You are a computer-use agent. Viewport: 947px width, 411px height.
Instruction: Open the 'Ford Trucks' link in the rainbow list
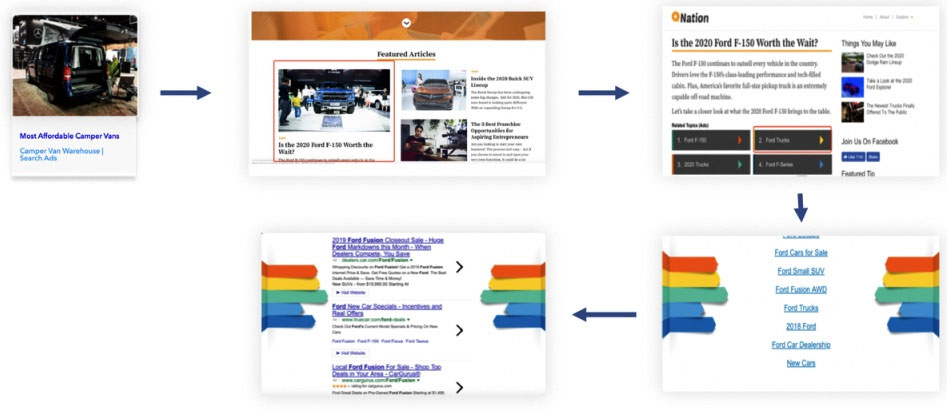click(x=801, y=308)
